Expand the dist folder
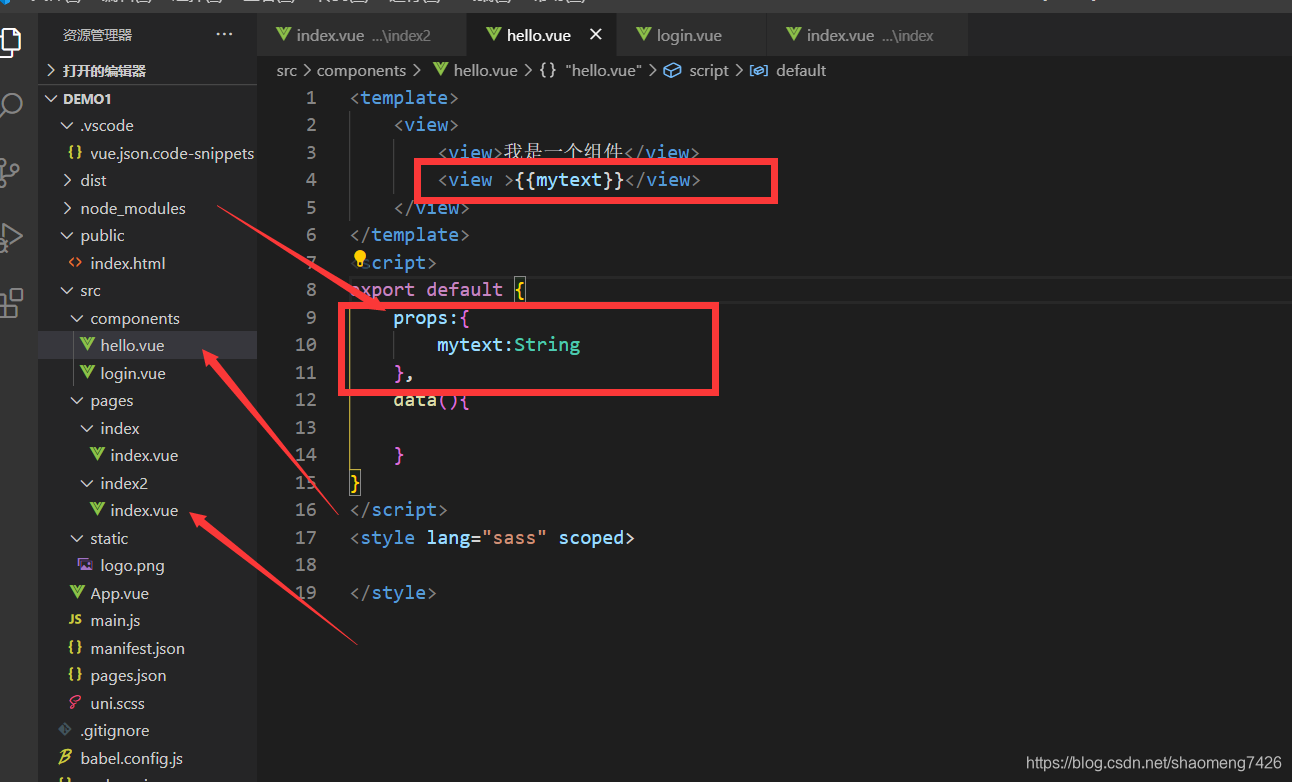The height and width of the screenshot is (782, 1292). pyautogui.click(x=147, y=181)
